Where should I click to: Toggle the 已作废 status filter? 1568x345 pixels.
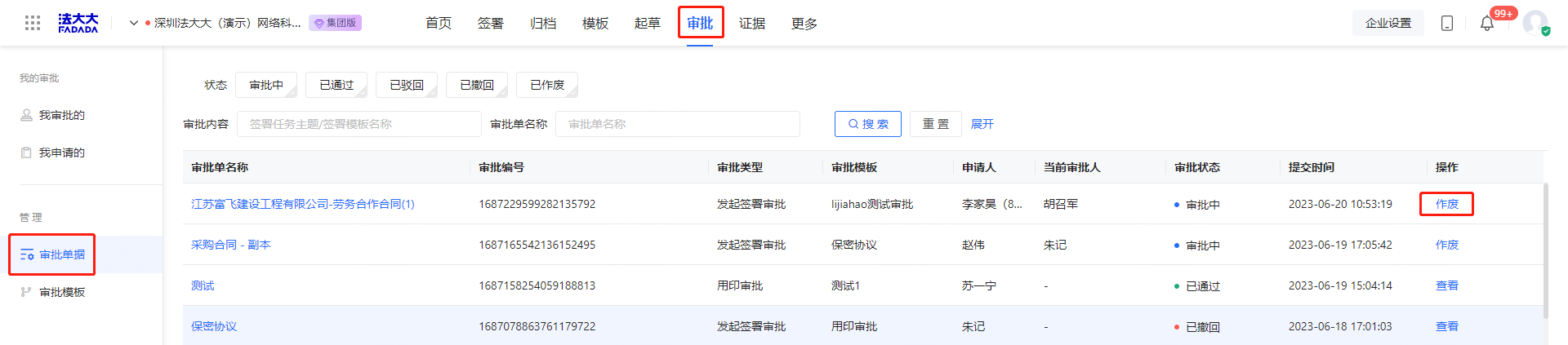pyautogui.click(x=547, y=85)
